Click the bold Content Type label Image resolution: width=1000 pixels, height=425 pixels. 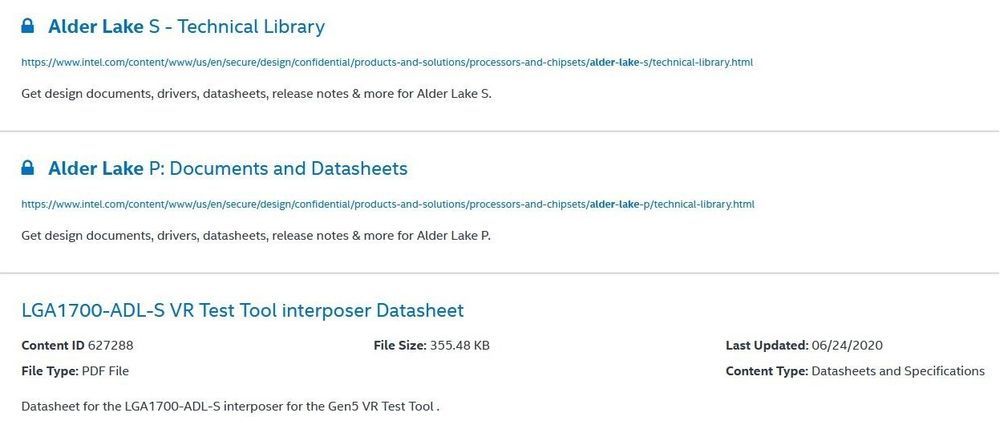click(x=767, y=371)
